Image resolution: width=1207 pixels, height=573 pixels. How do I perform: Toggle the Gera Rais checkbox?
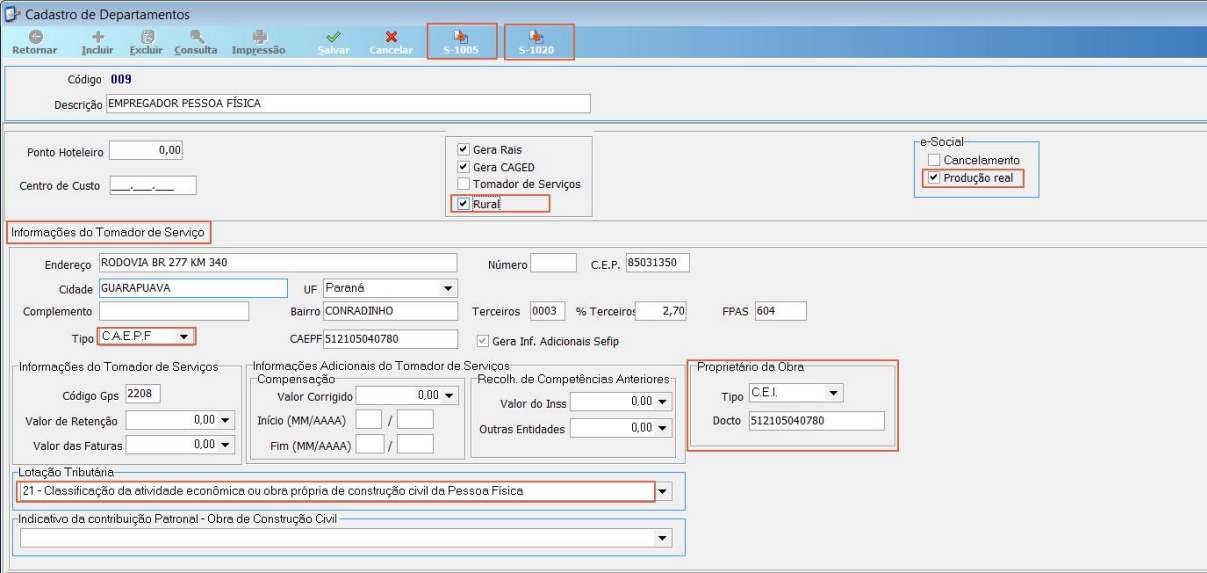(463, 149)
